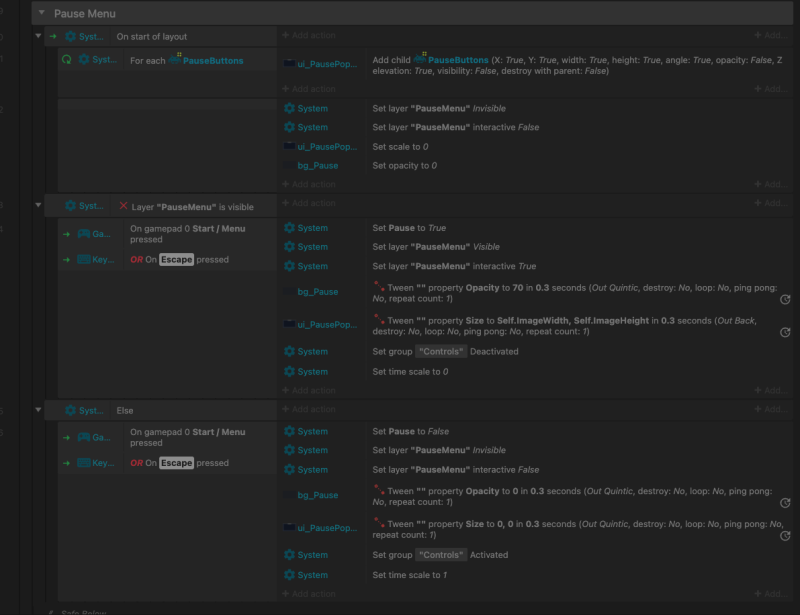Viewport: 800px width, 615px height.
Task: Select the Size to 0, 0 tween action text
Action: pyautogui.click(x=578, y=529)
